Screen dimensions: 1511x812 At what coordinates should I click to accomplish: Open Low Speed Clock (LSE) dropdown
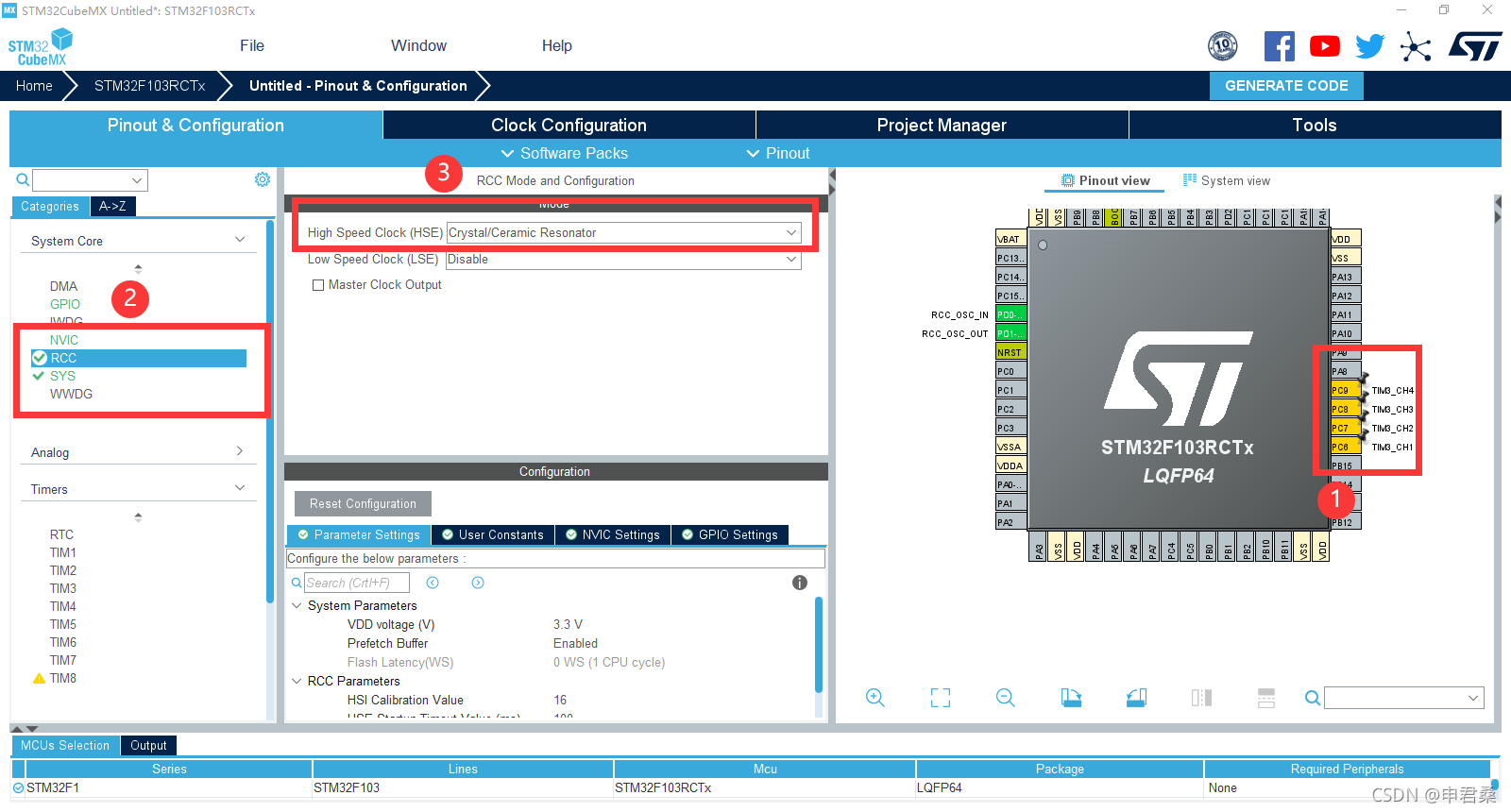[623, 260]
